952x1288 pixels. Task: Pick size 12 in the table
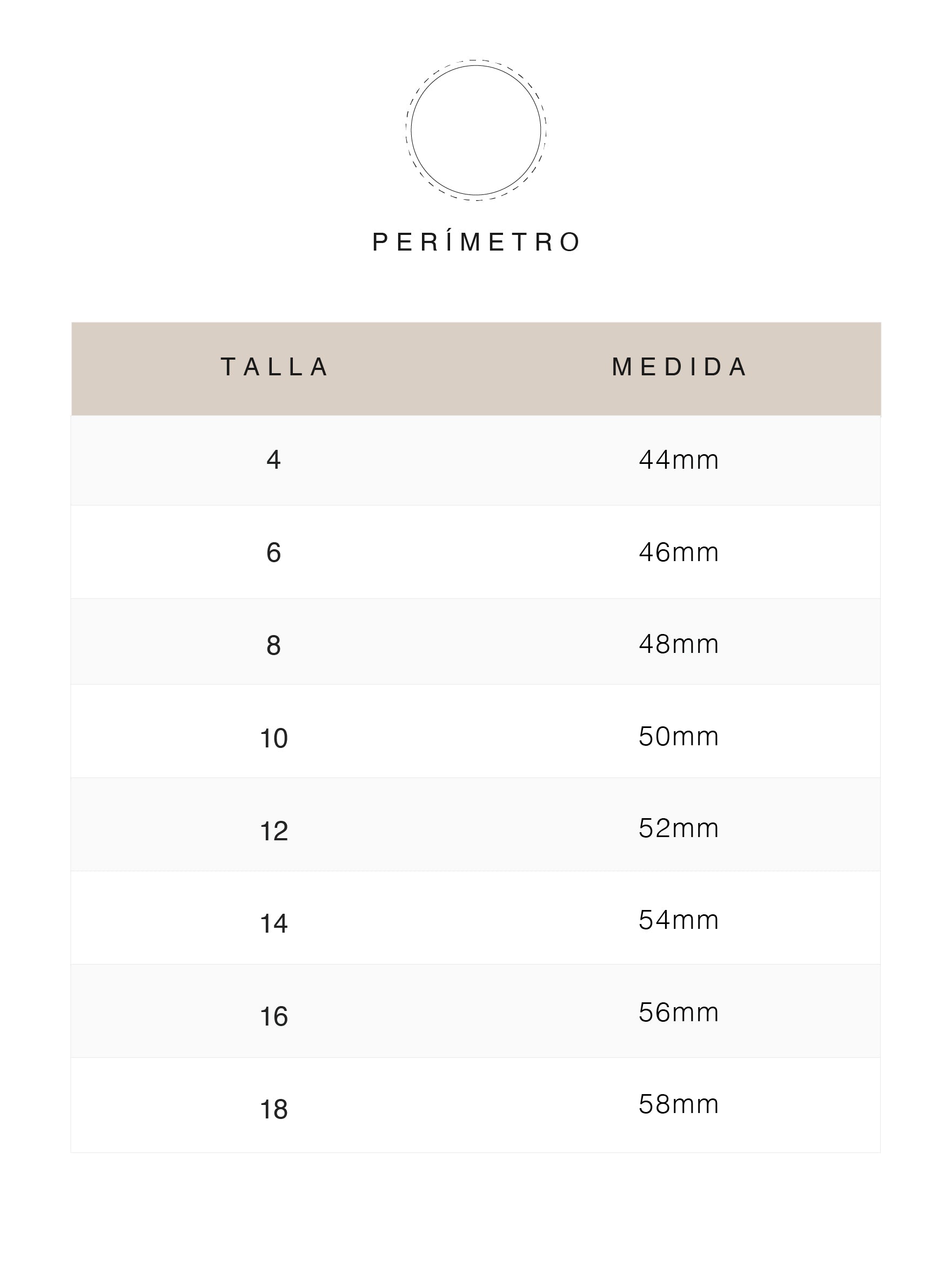coord(274,831)
